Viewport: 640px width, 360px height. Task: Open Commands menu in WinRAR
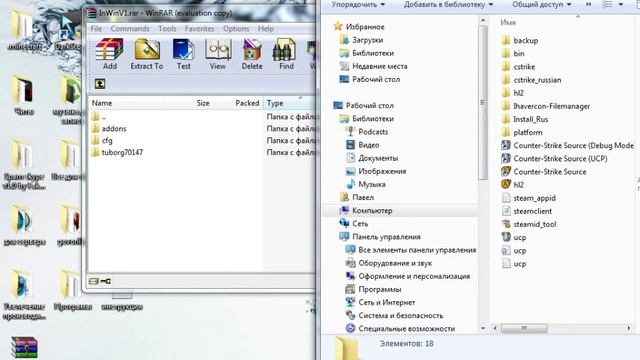[x=130, y=29]
